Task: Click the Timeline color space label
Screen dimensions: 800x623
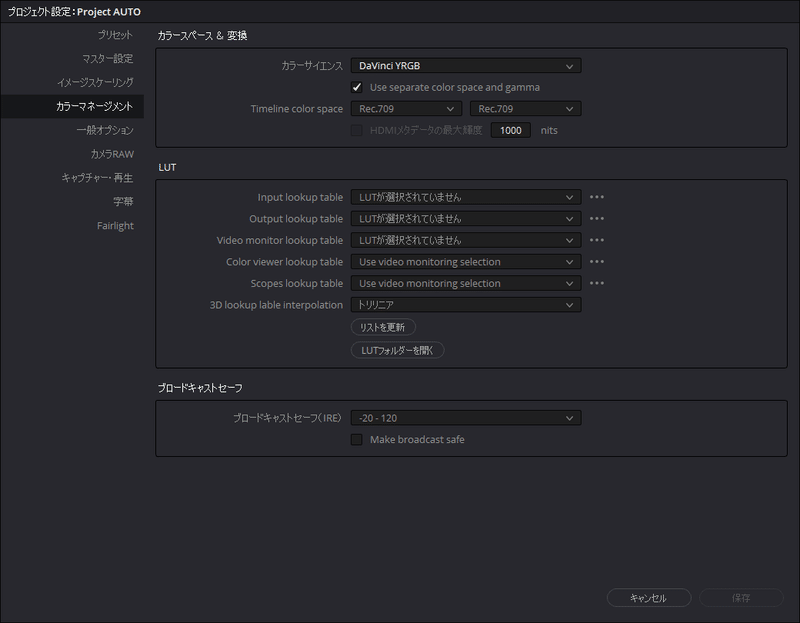Action: pos(296,109)
